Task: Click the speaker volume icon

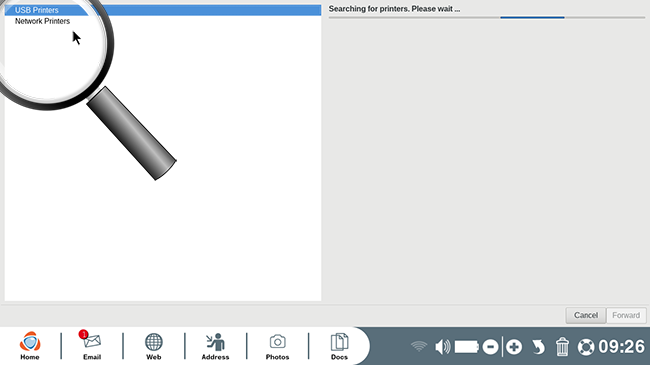Action: pos(443,346)
